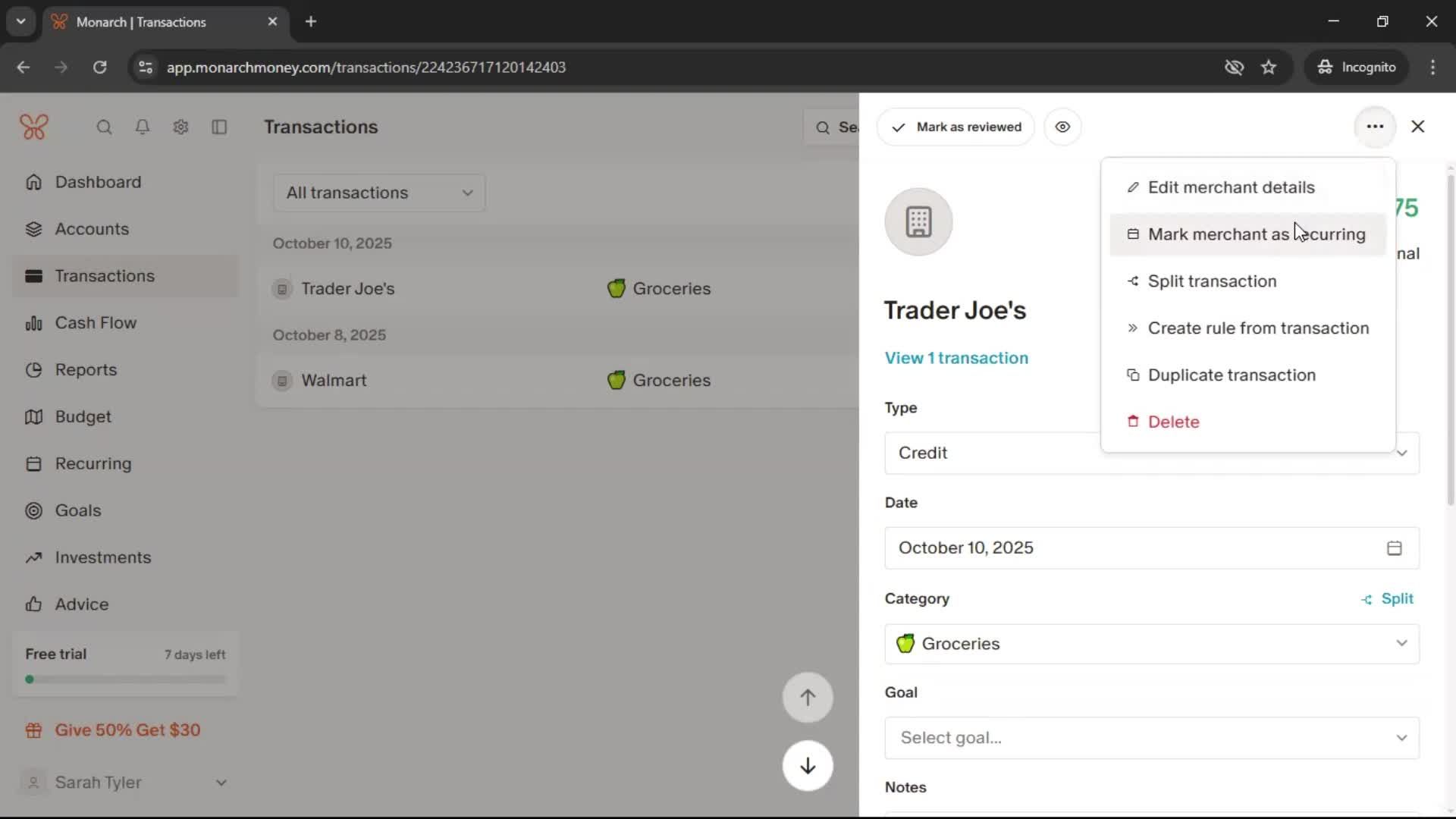Collapse sidebar with panel icon
The height and width of the screenshot is (819, 1456).
[219, 127]
